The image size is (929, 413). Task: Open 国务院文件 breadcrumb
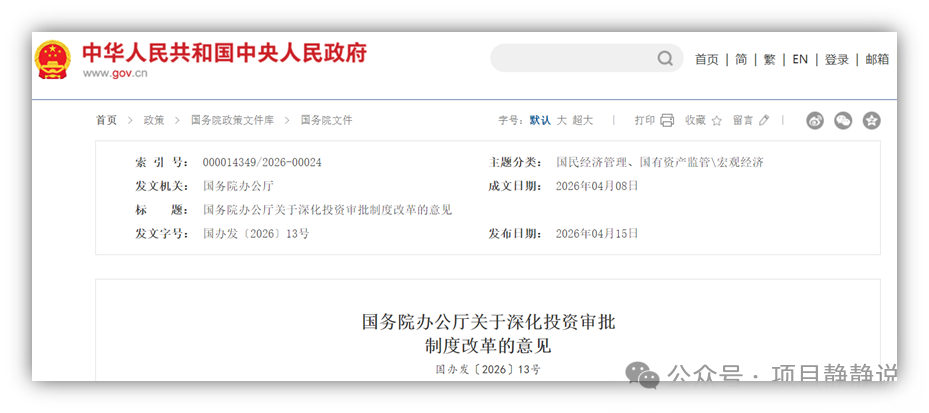point(326,120)
